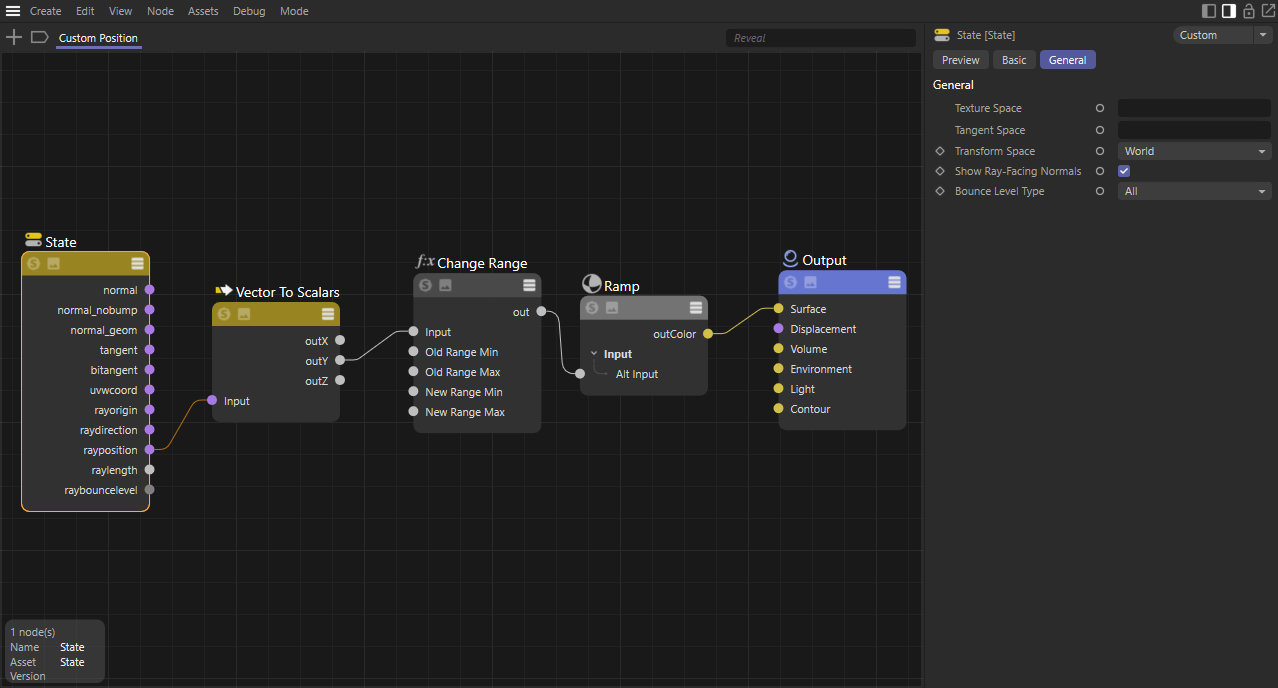Open the Transform Space World dropdown
Viewport: 1278px width, 688px height.
pos(1194,151)
